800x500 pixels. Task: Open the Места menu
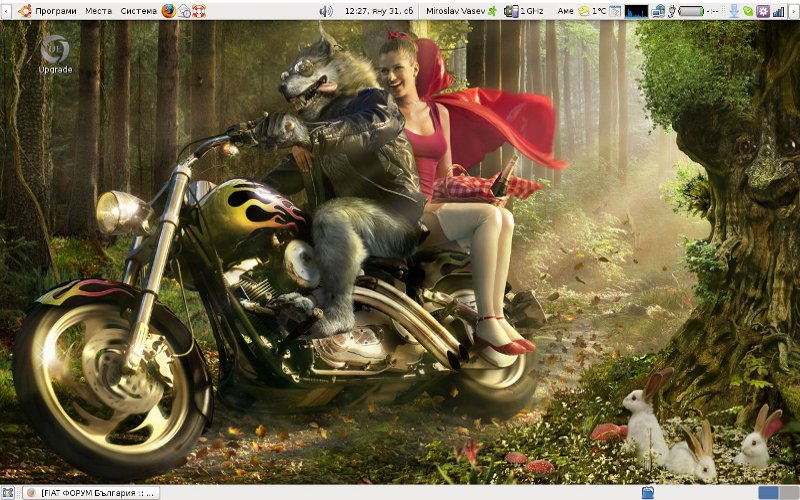point(98,11)
